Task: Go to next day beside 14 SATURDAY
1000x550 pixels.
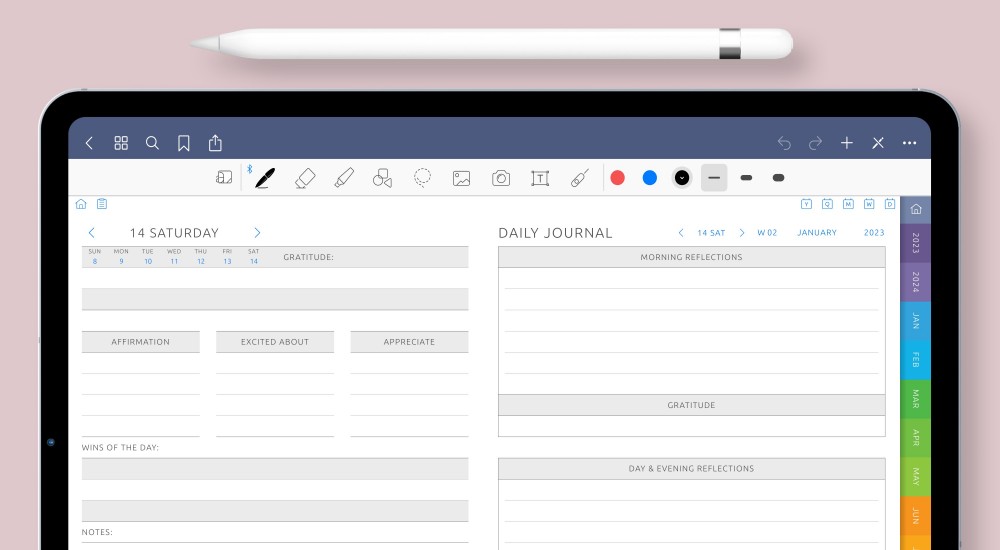Action: coord(257,233)
